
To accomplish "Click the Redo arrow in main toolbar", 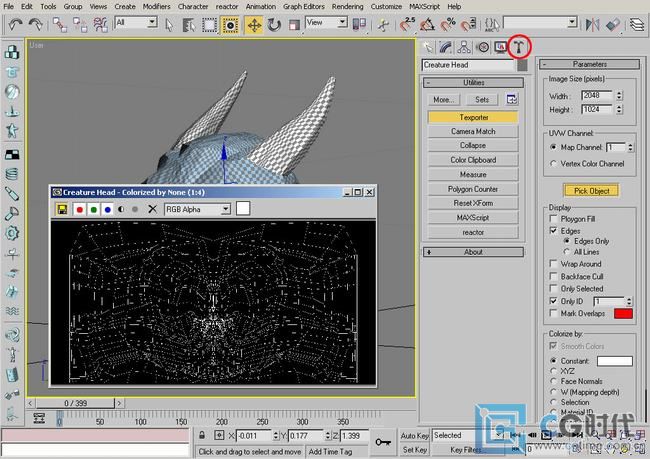I will [x=36, y=24].
